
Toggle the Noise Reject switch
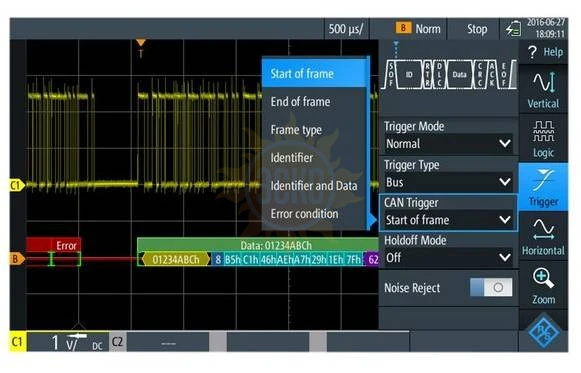click(x=491, y=287)
